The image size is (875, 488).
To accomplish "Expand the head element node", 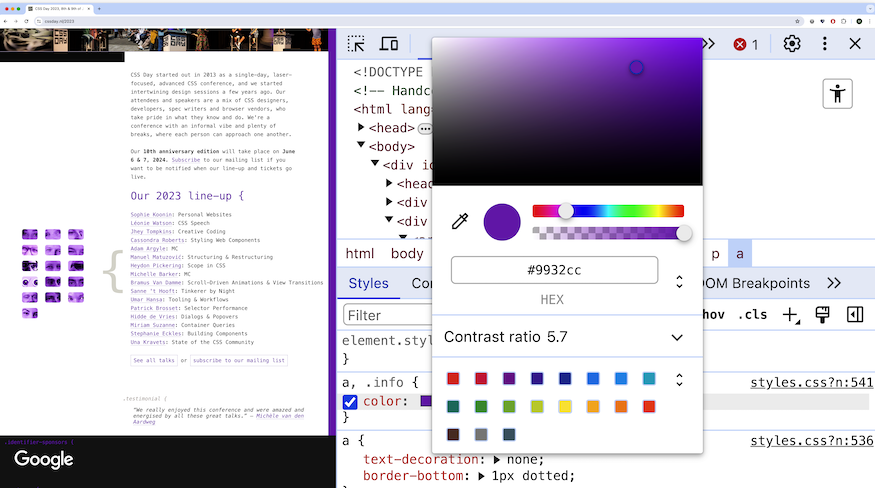I will pos(364,128).
